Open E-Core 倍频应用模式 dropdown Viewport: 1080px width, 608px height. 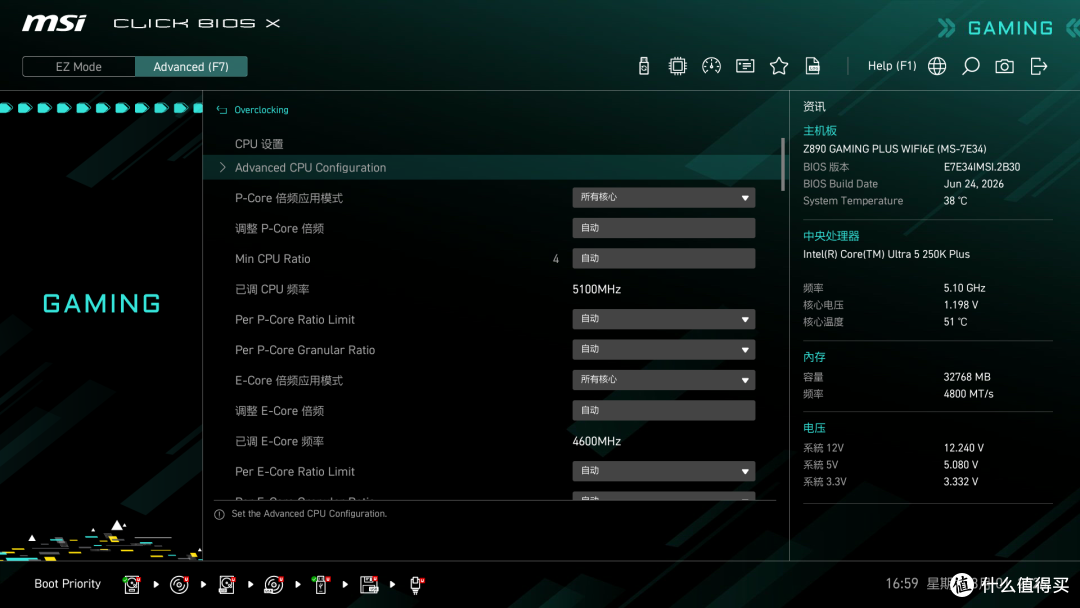(663, 380)
